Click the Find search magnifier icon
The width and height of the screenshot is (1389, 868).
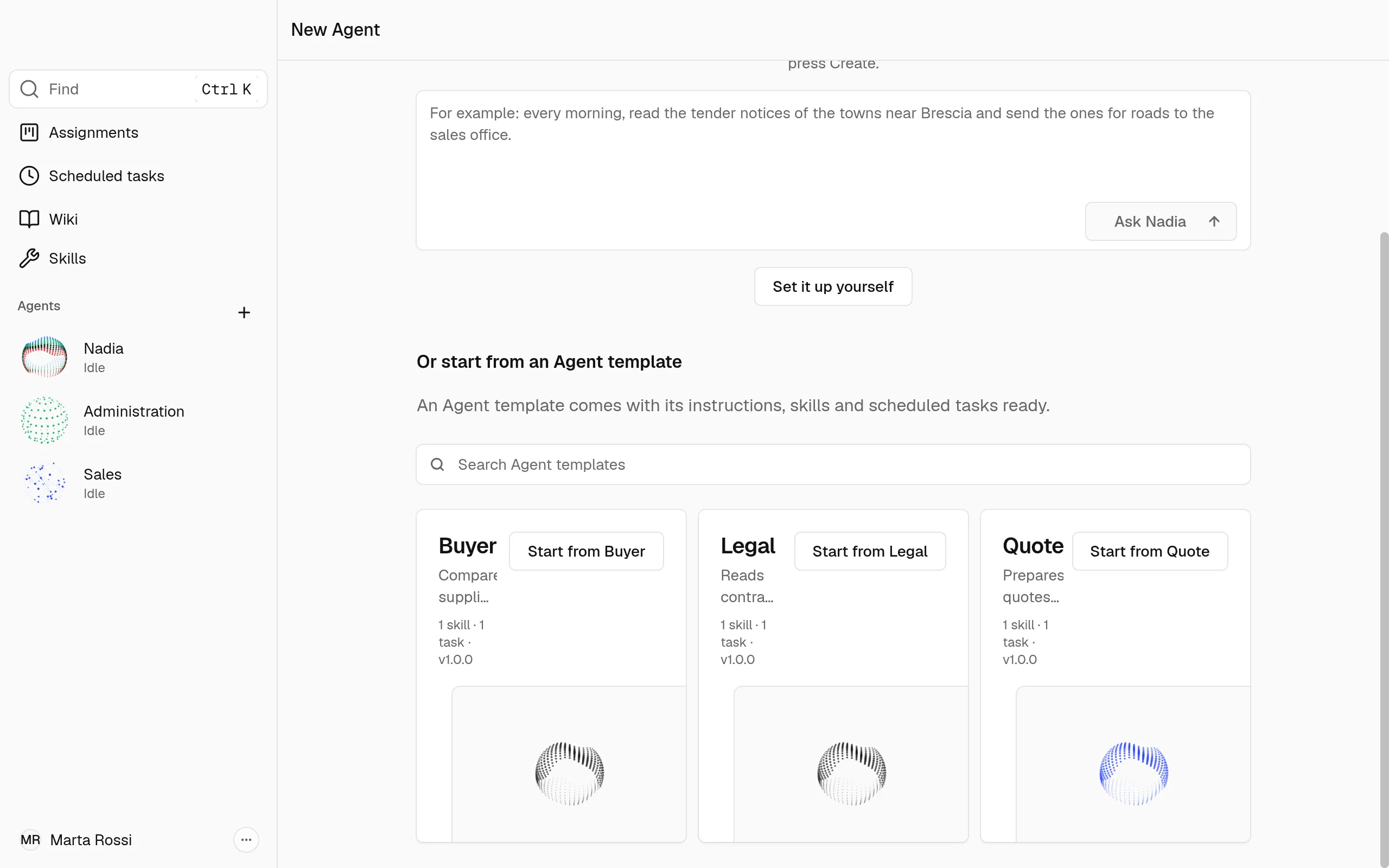pos(29,89)
